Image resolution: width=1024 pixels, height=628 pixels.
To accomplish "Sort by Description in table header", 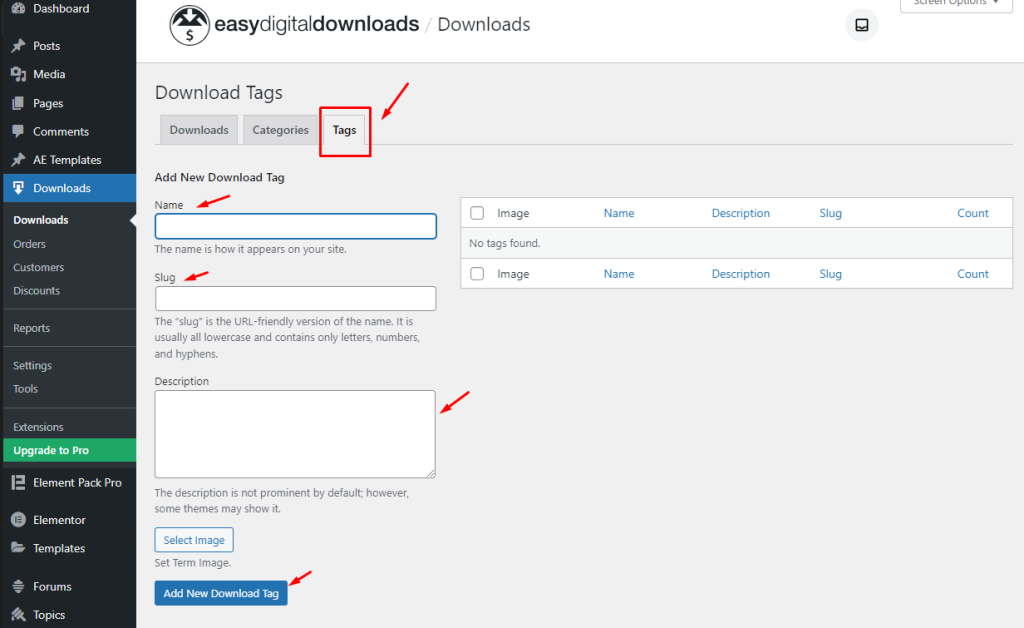I will 741,213.
